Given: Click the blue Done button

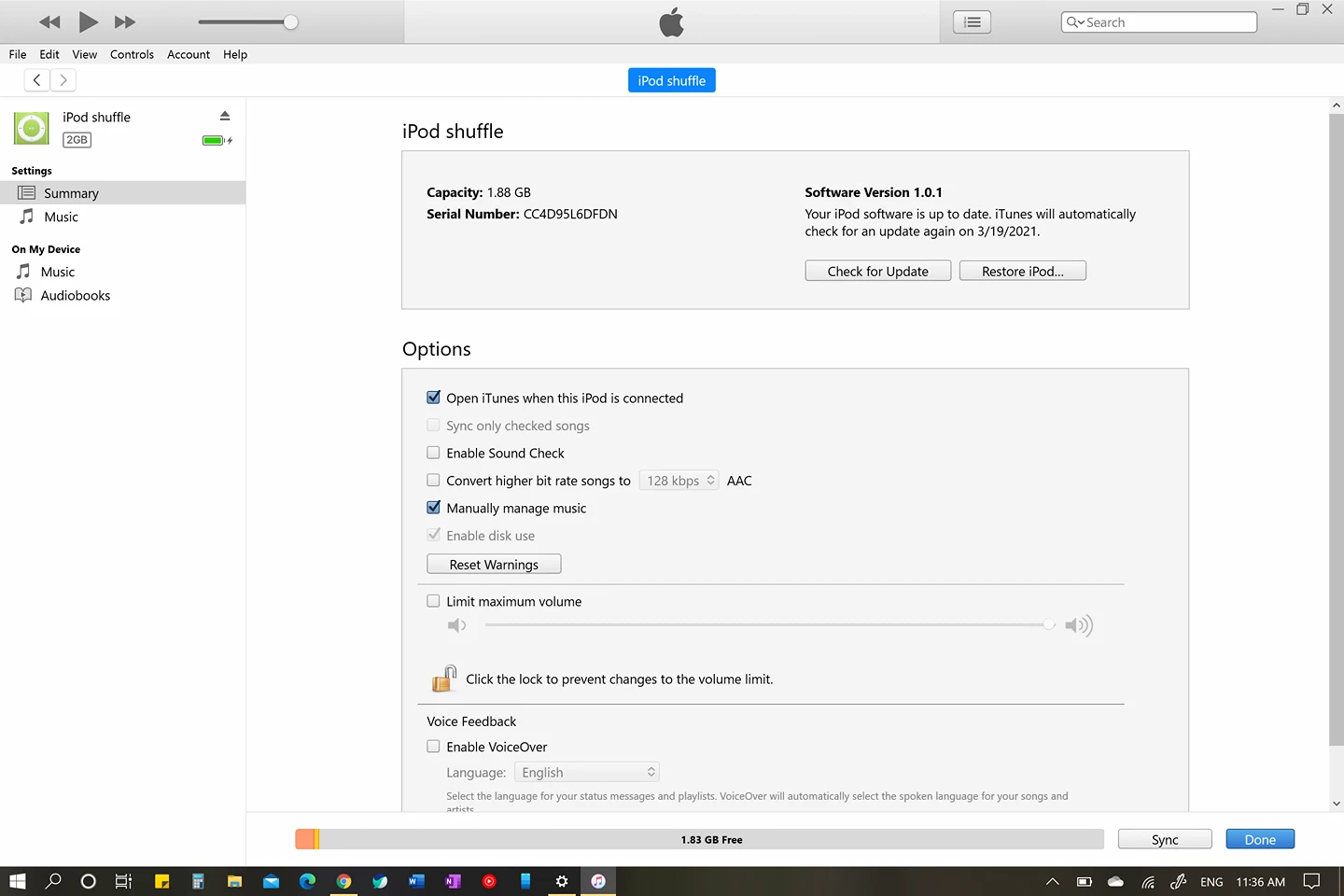Looking at the screenshot, I should 1260,839.
